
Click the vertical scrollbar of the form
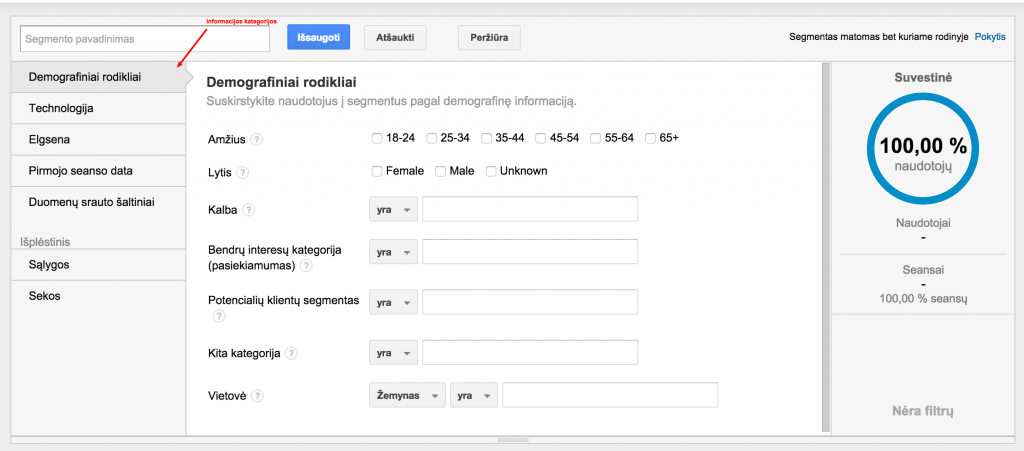(x=825, y=248)
